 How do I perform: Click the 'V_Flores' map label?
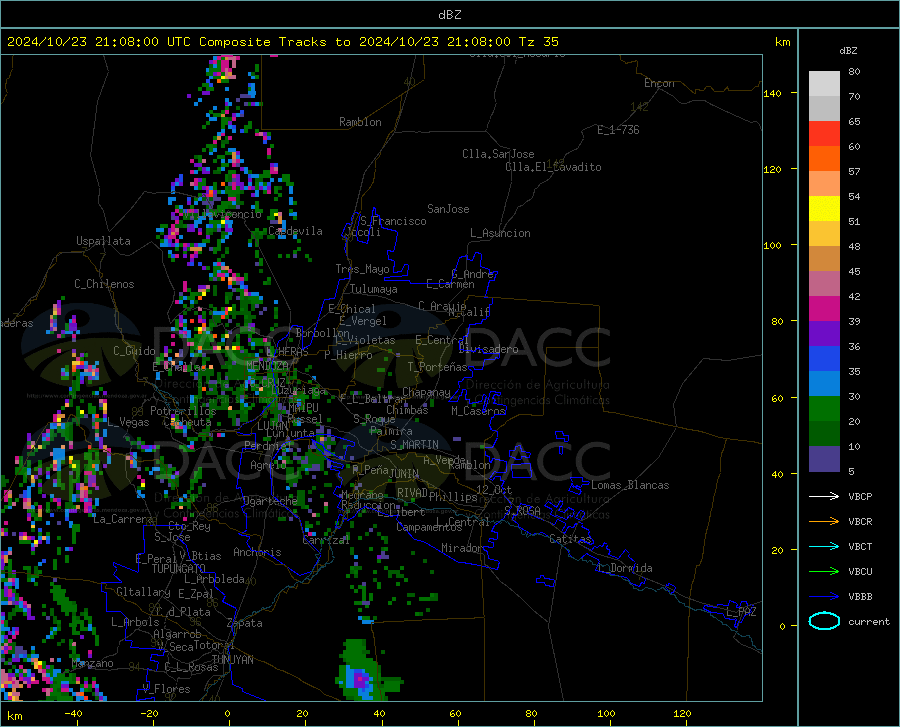(166, 689)
